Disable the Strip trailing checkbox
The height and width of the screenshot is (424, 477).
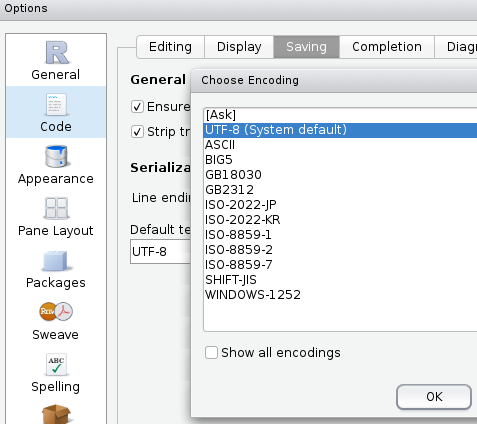click(137, 132)
